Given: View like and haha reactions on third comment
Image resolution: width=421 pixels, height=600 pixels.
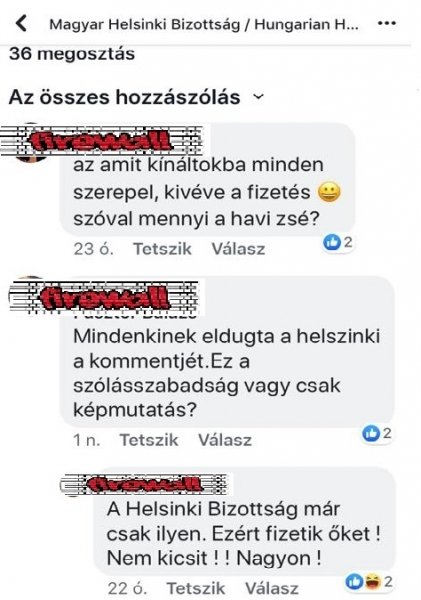Looking at the screenshot, I should (369, 582).
